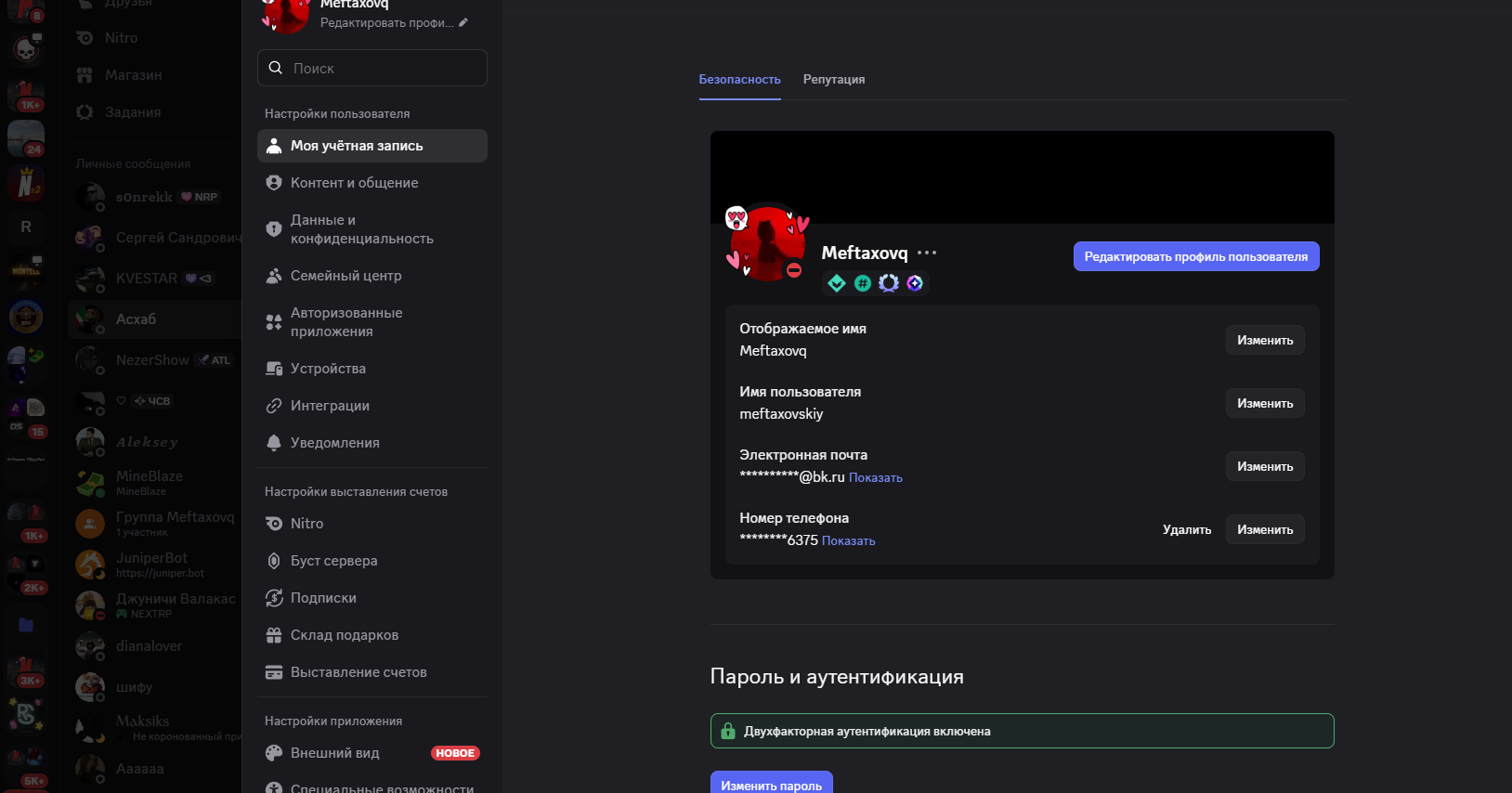
Task: Switch to the Репутация tab
Action: [834, 80]
